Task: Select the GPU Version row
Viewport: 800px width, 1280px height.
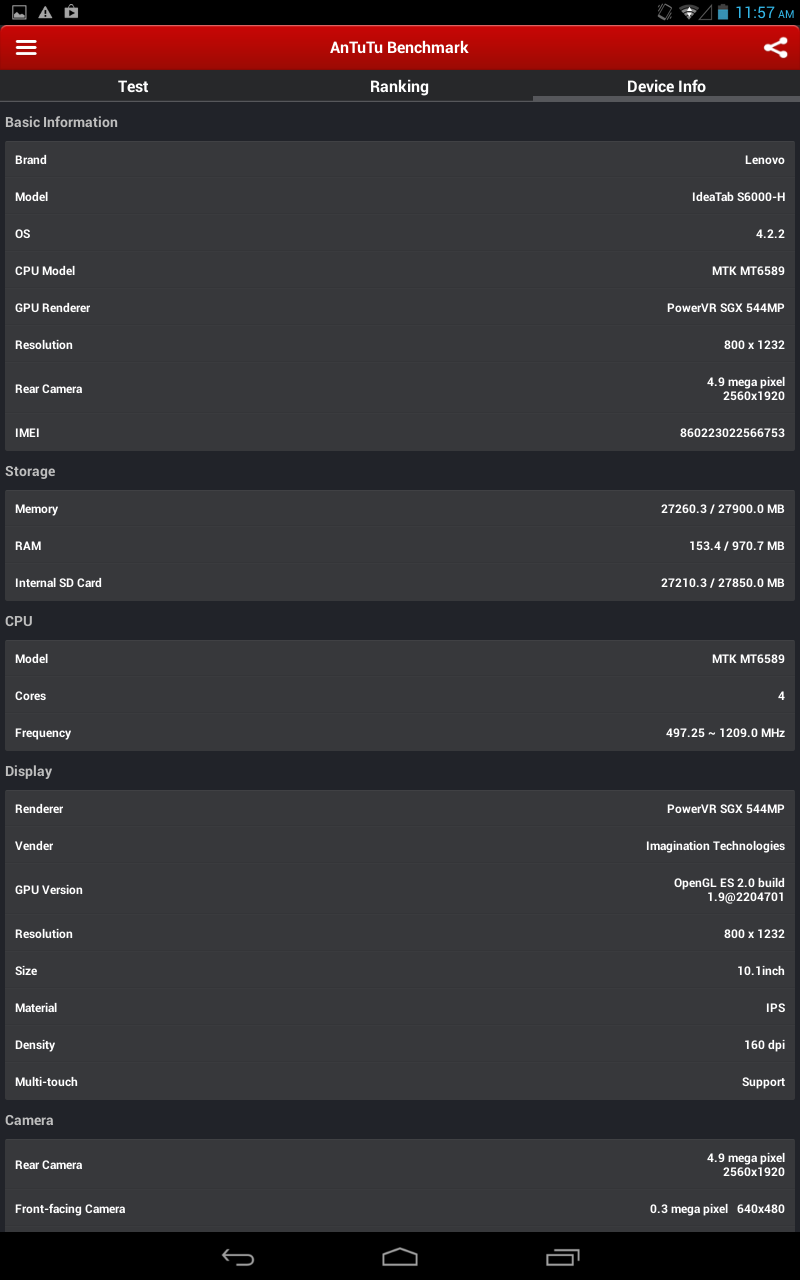Action: pyautogui.click(x=400, y=890)
